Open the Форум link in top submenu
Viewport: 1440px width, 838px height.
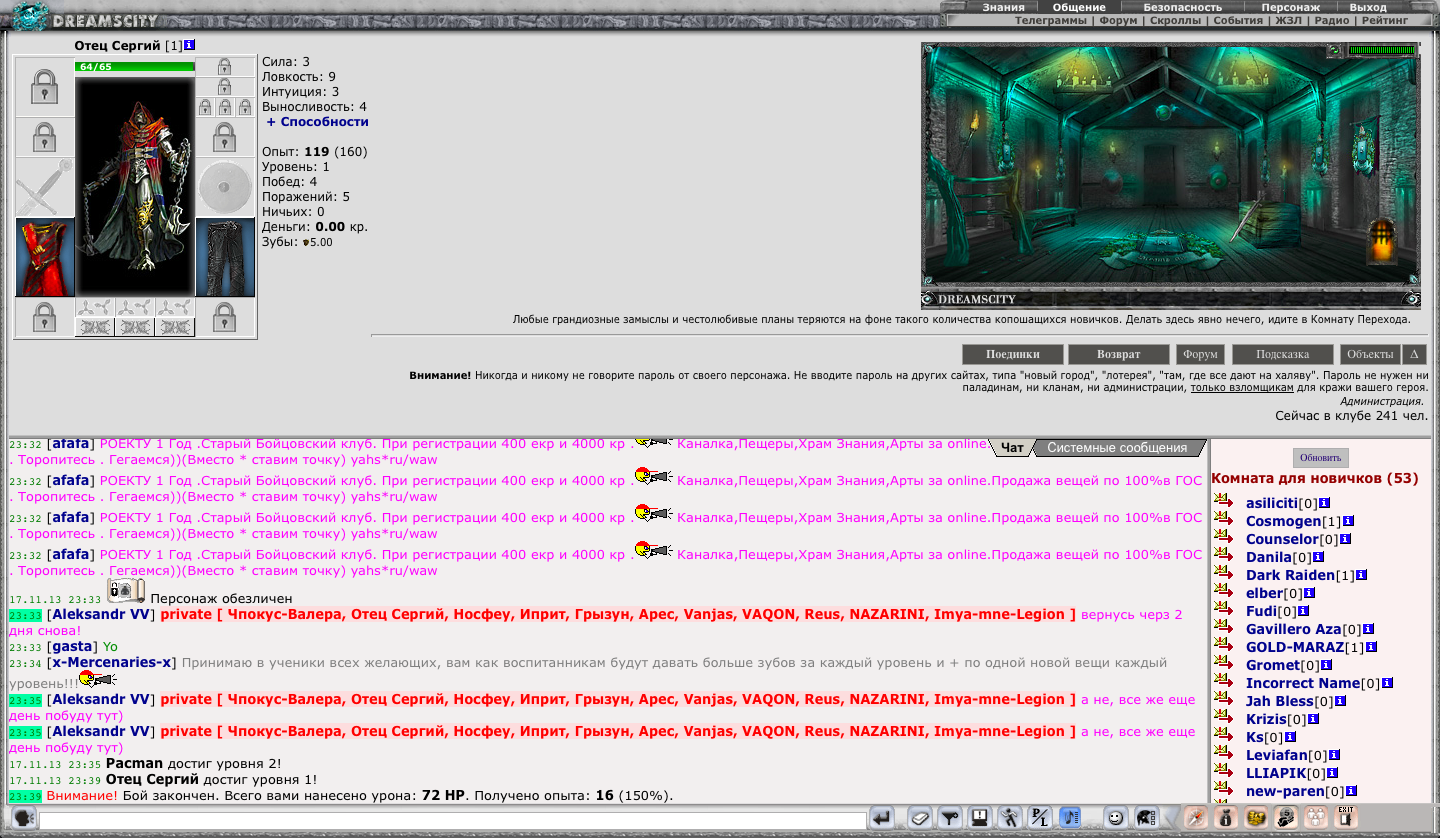tap(1120, 20)
